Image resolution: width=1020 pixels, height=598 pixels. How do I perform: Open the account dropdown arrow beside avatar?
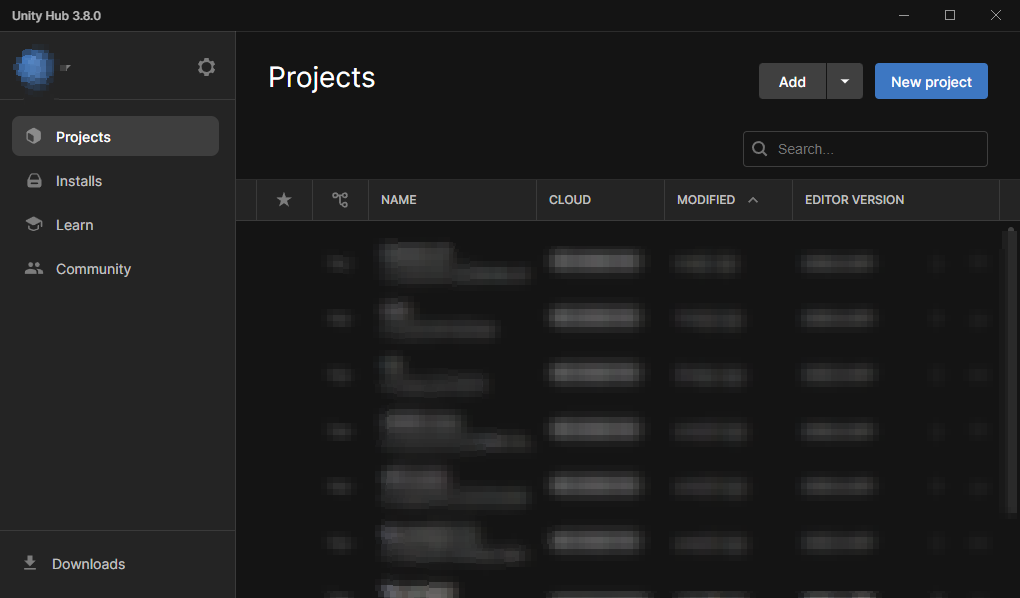[x=66, y=67]
